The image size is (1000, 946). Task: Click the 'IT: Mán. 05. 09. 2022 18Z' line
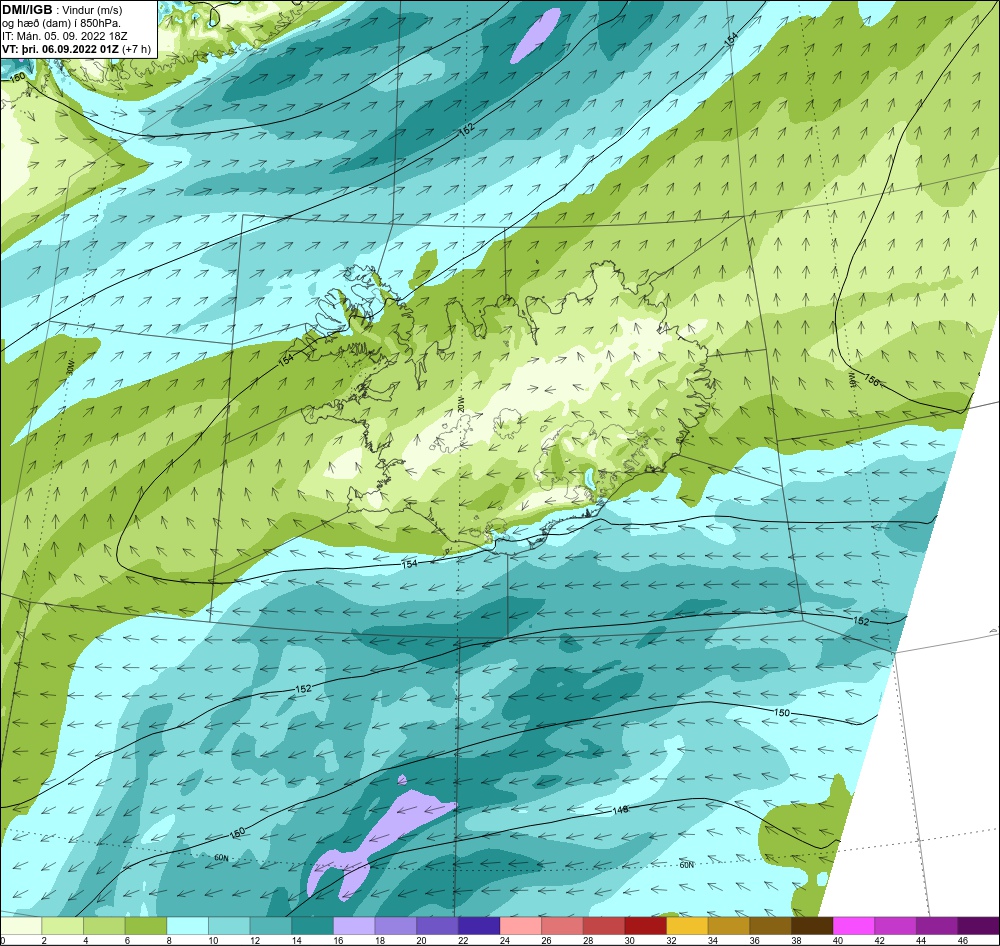point(64,36)
